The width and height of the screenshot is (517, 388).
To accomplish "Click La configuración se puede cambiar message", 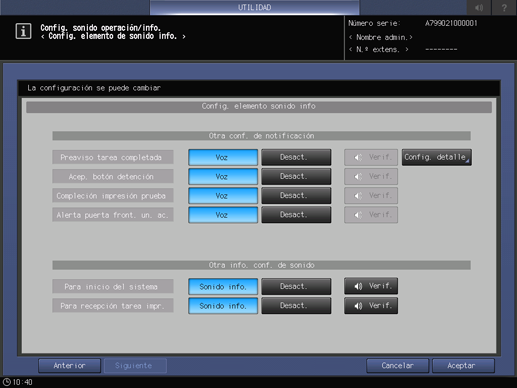I will [94, 88].
